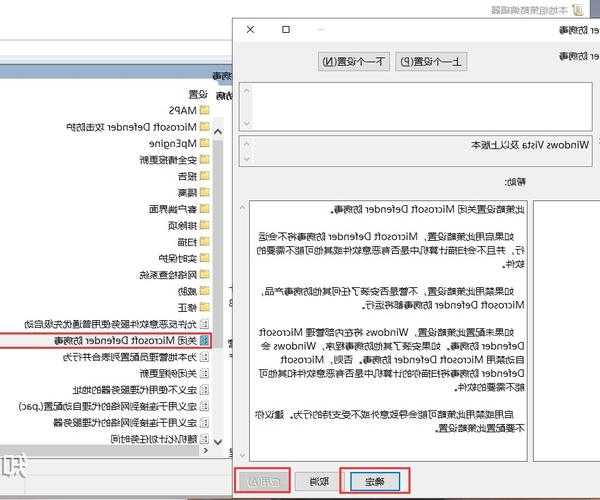Click the 下一个设置(N) button
600x500 pixels.
tap(353, 62)
